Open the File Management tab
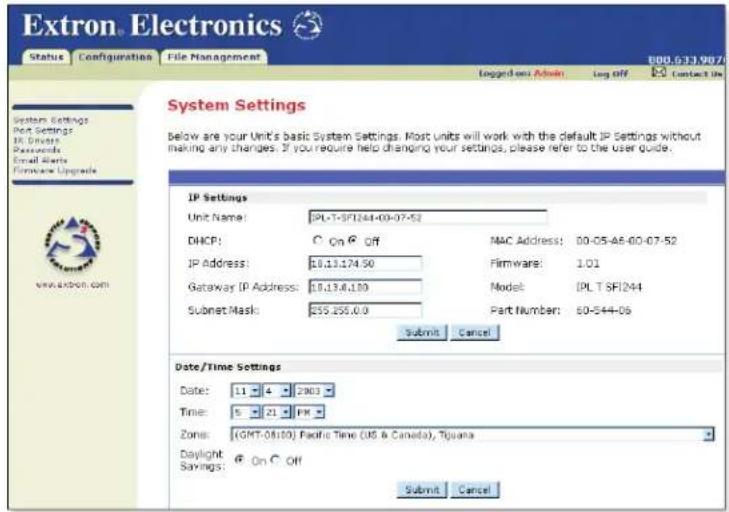 (214, 57)
